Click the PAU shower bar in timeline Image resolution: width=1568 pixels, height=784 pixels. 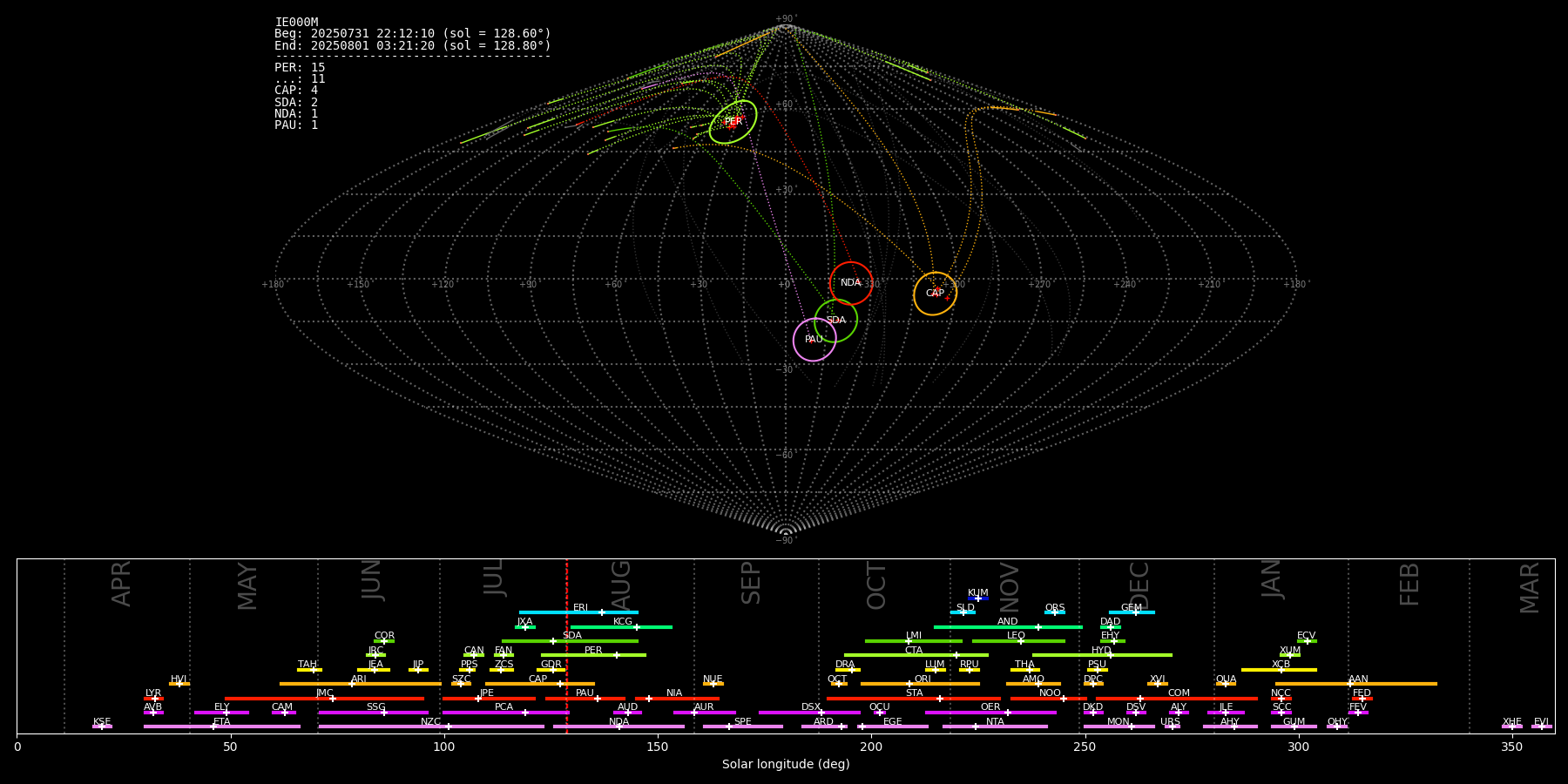tap(585, 699)
